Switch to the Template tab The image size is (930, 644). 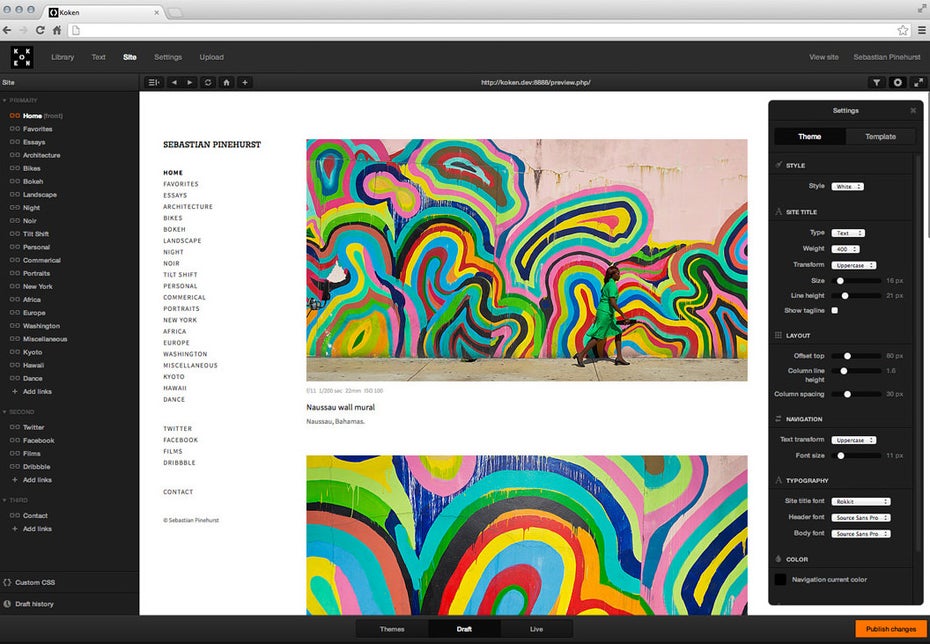pos(880,136)
